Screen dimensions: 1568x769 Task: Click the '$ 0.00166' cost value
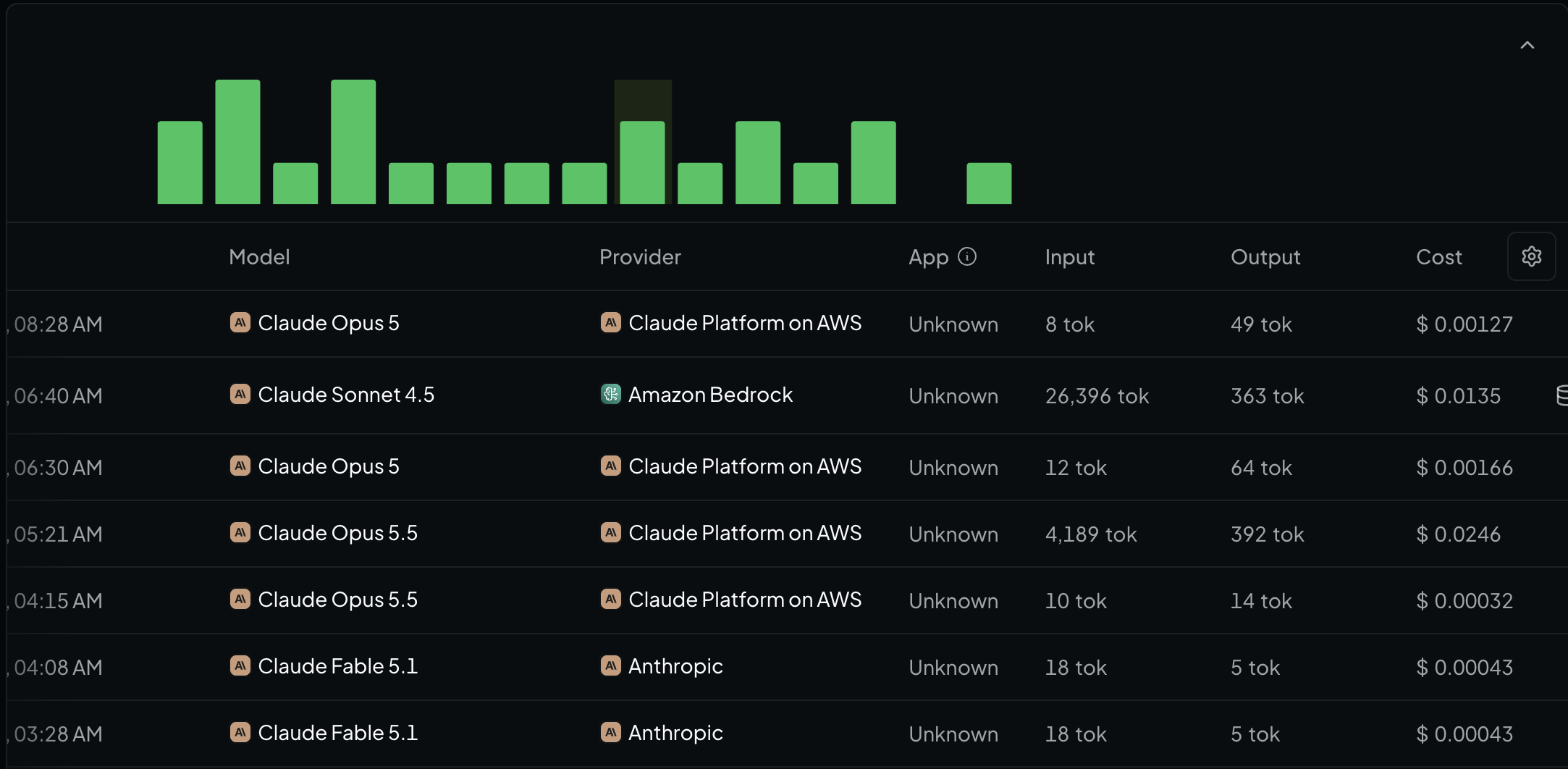click(1464, 467)
